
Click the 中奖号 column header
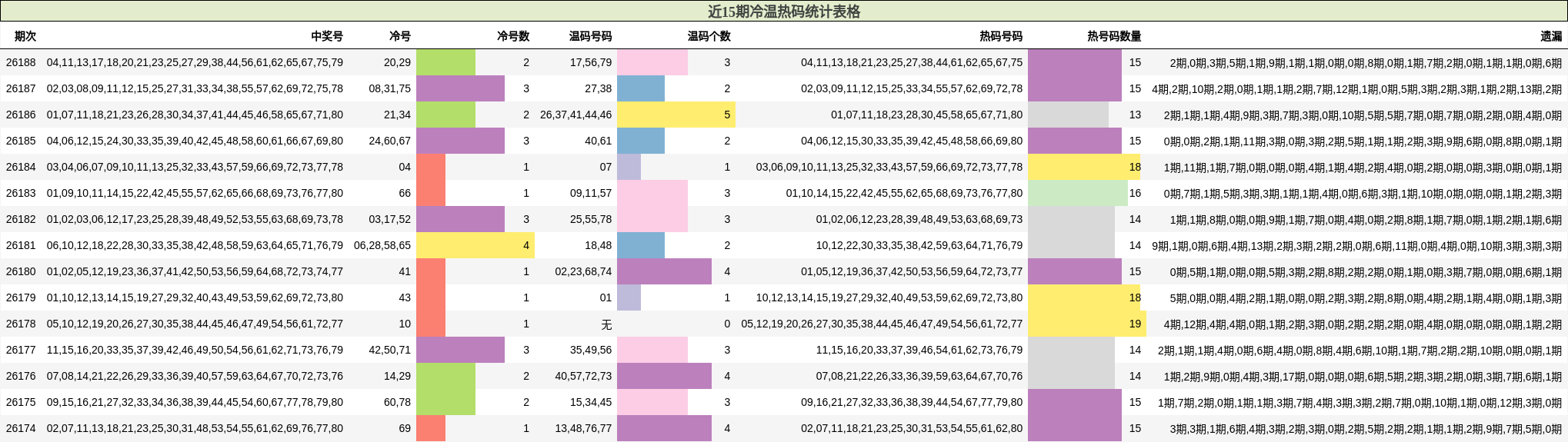point(327,36)
